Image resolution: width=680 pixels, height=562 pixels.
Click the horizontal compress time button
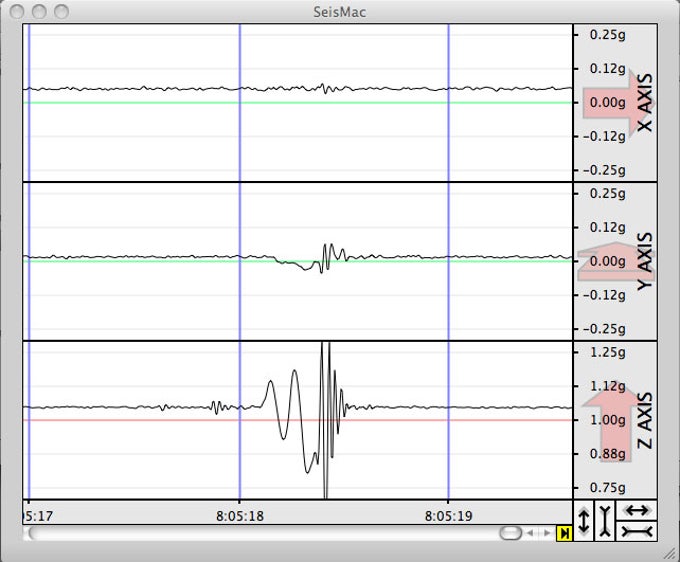[637, 531]
